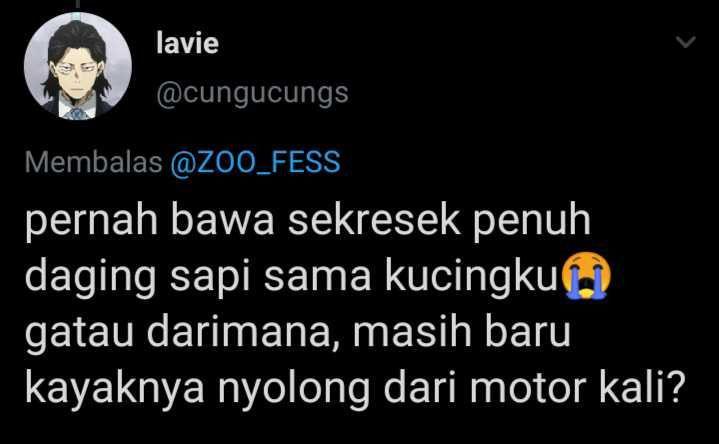Click the crying face emoji

point(586,276)
